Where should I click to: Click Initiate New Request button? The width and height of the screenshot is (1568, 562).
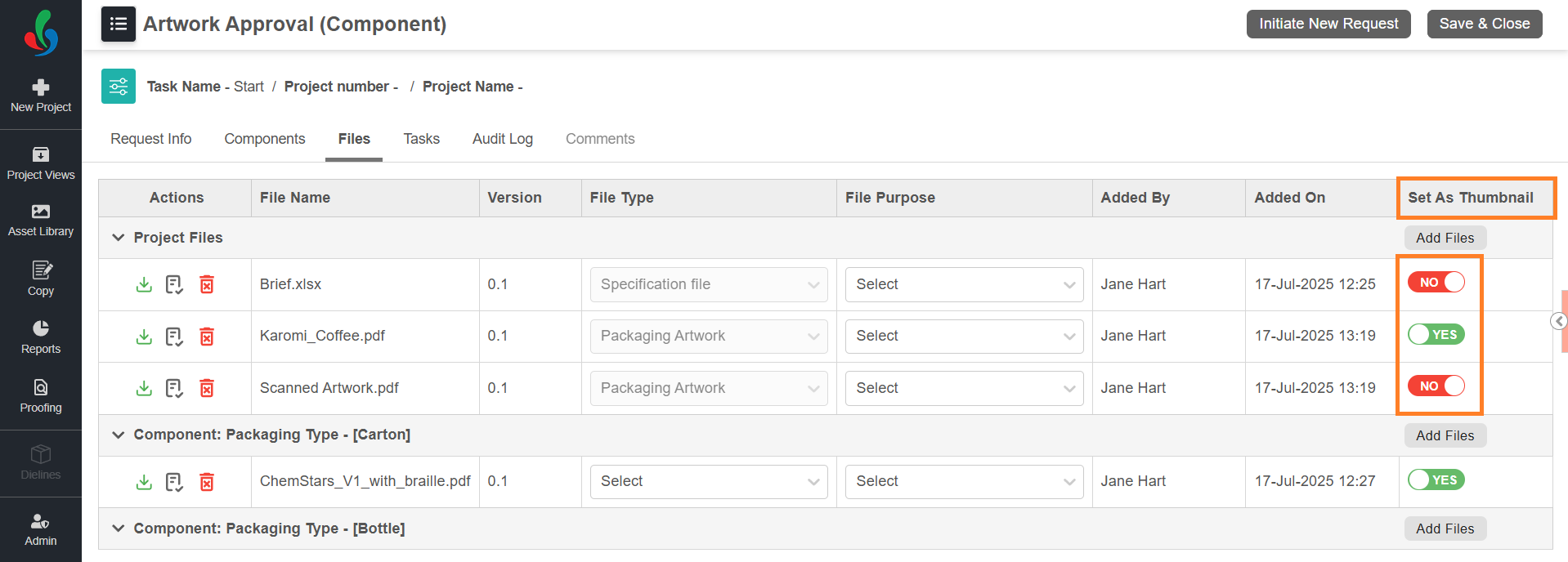(1328, 24)
